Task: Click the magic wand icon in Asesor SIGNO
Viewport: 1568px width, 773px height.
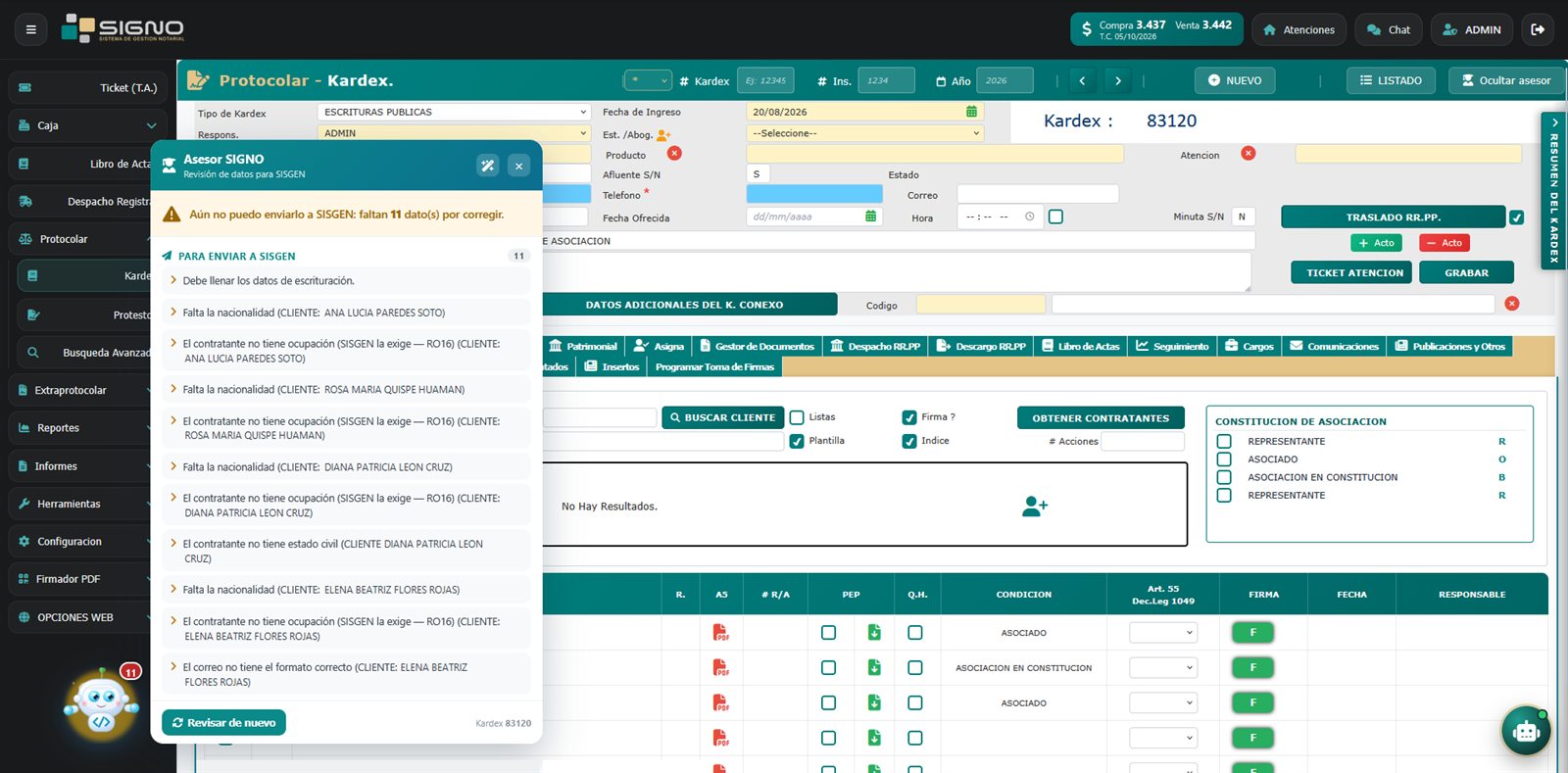Action: point(488,166)
